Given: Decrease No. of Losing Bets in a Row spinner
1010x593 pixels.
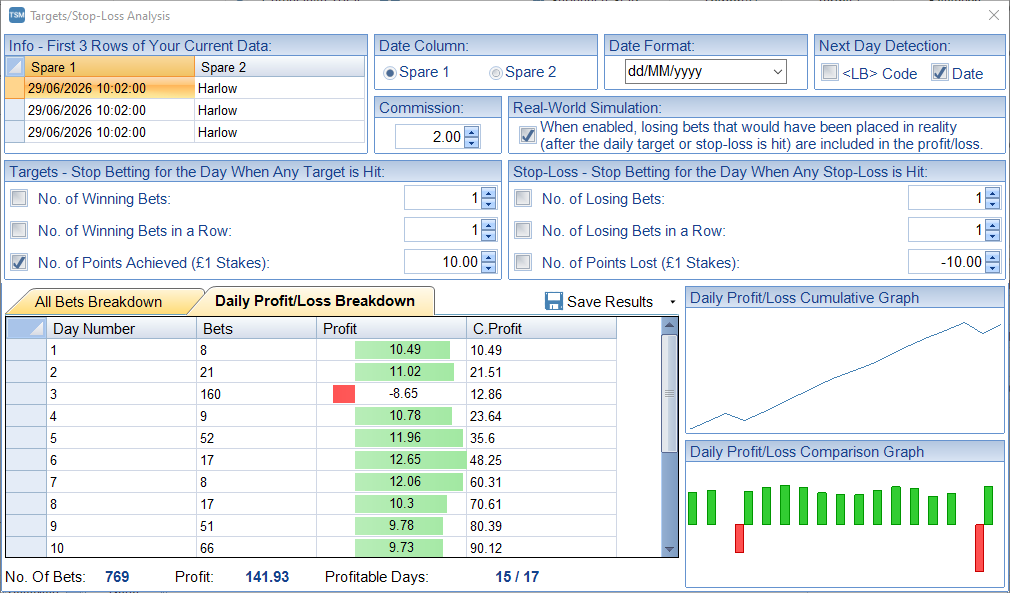Looking at the screenshot, I should pyautogui.click(x=993, y=236).
